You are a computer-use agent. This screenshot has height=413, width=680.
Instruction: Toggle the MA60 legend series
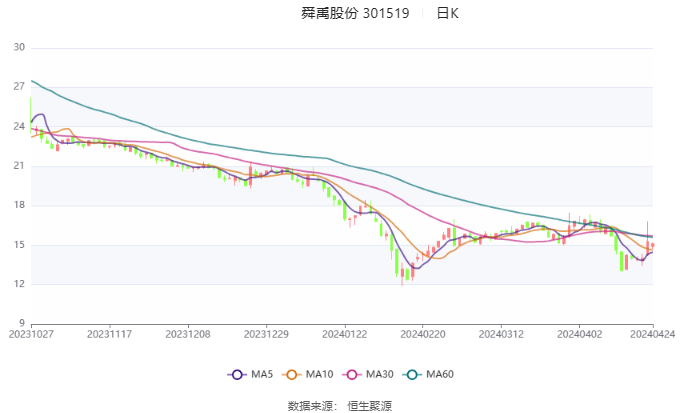pyautogui.click(x=428, y=374)
